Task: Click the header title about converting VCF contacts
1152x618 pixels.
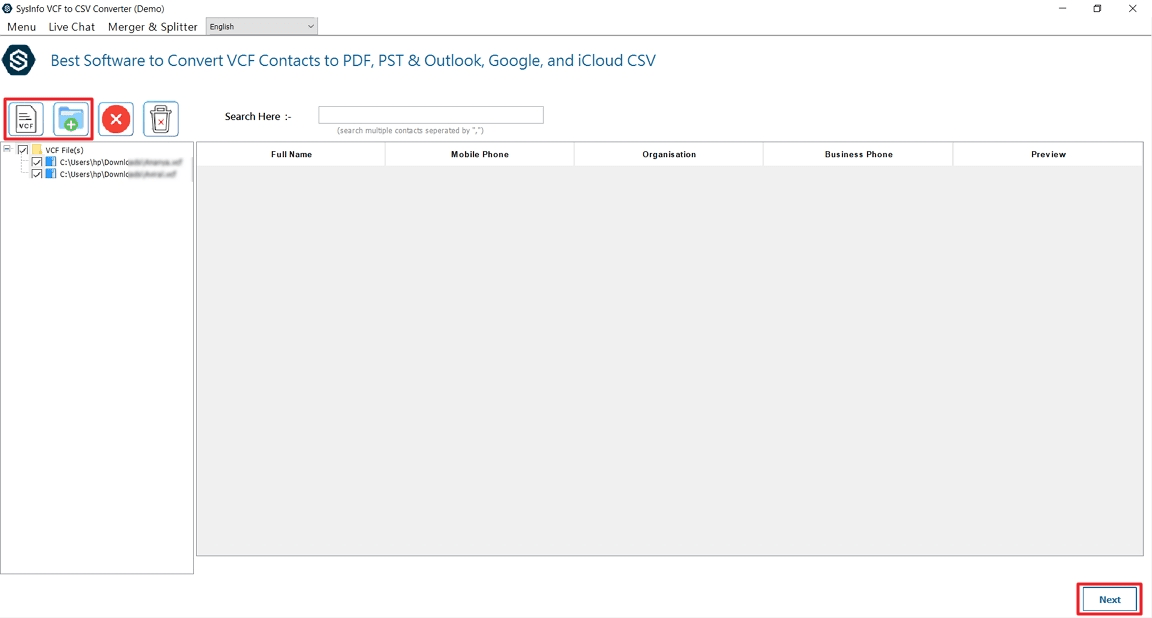Action: tap(353, 60)
